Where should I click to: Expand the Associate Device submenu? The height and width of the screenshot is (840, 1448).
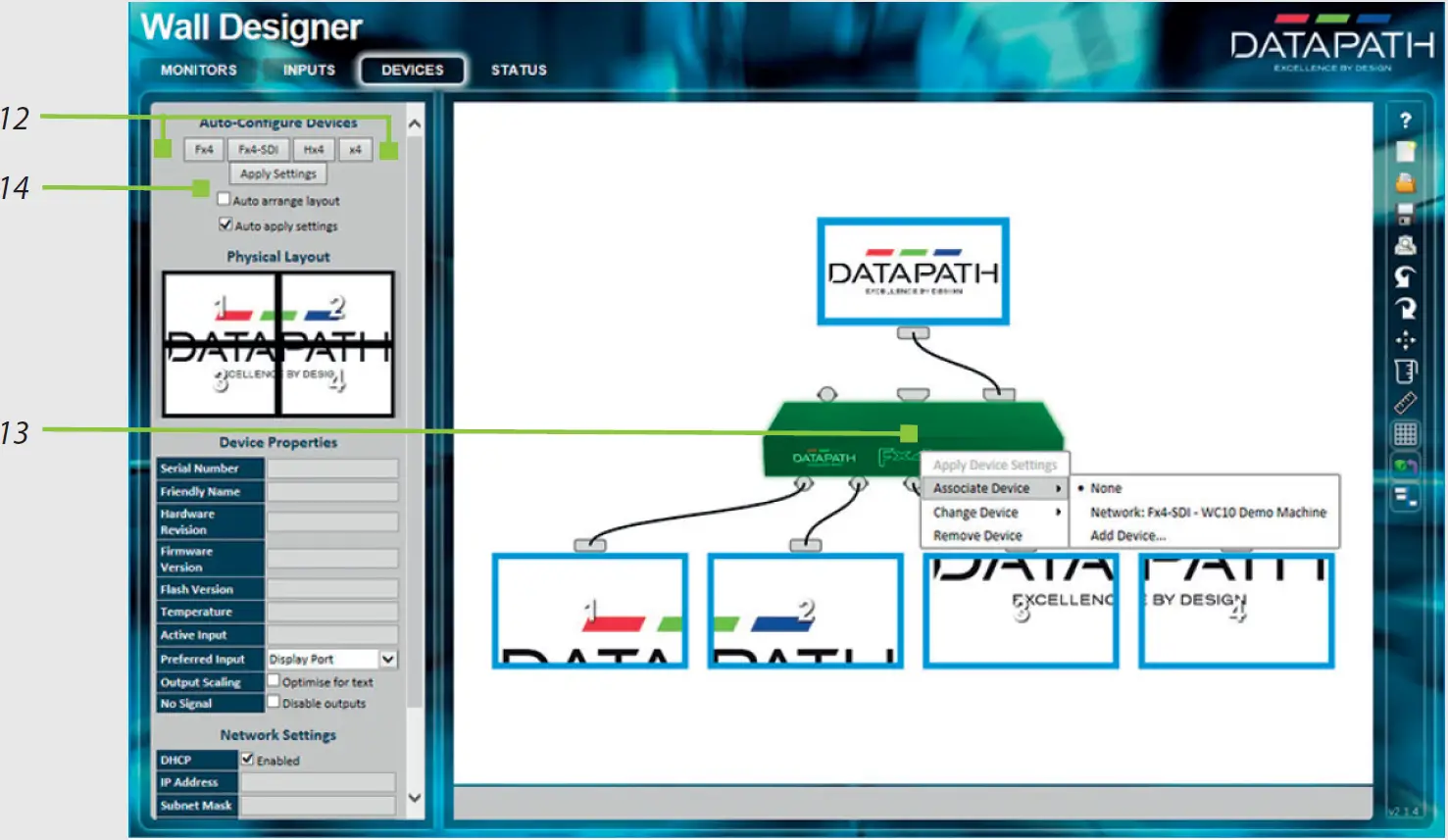pos(983,487)
